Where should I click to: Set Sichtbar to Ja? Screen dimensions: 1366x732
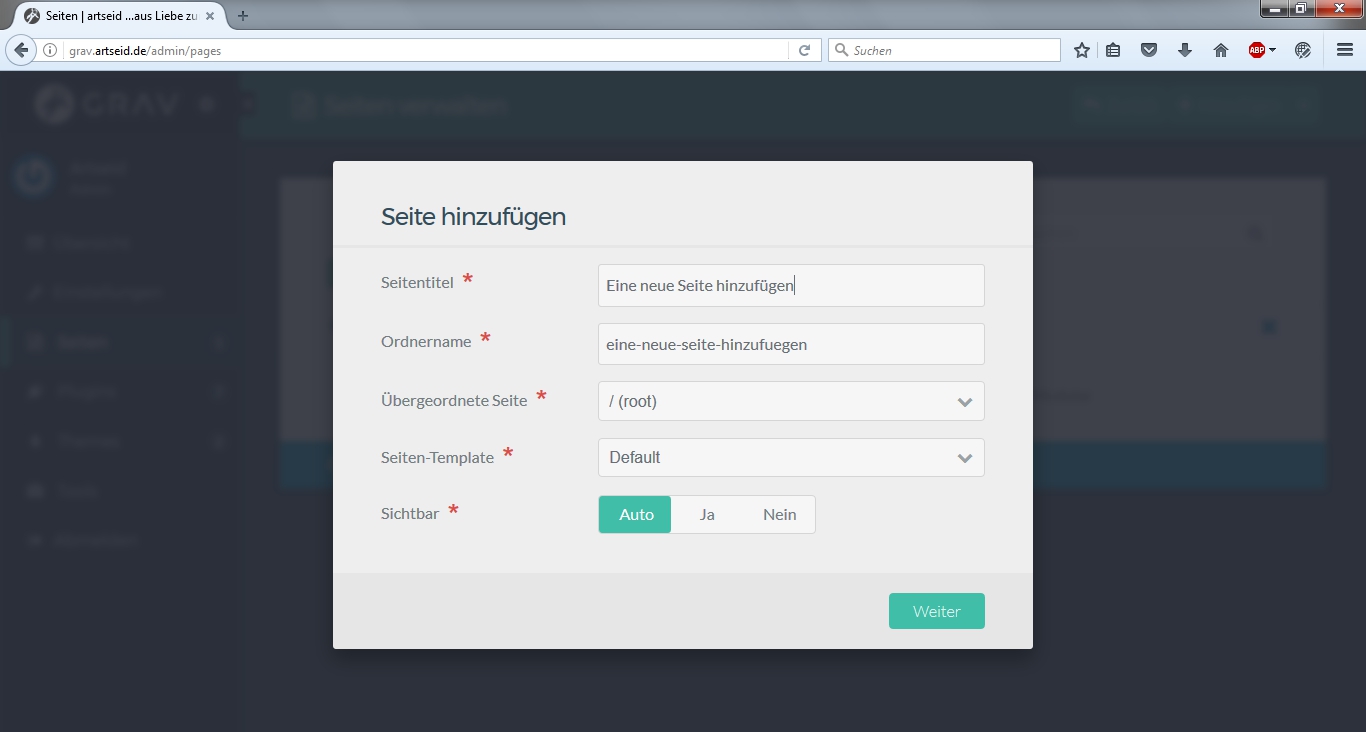coord(707,515)
